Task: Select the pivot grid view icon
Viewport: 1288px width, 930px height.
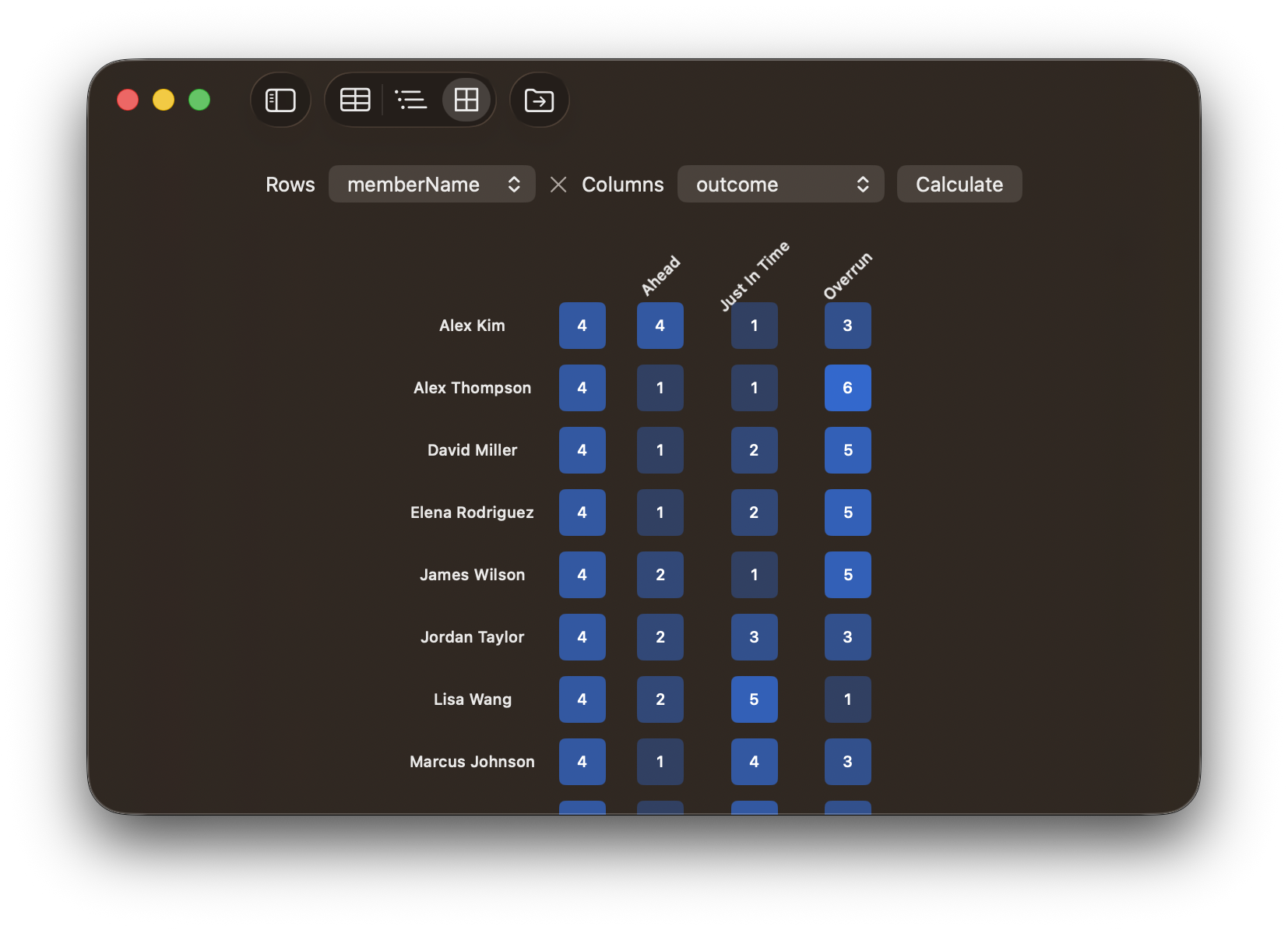Action: point(466,100)
